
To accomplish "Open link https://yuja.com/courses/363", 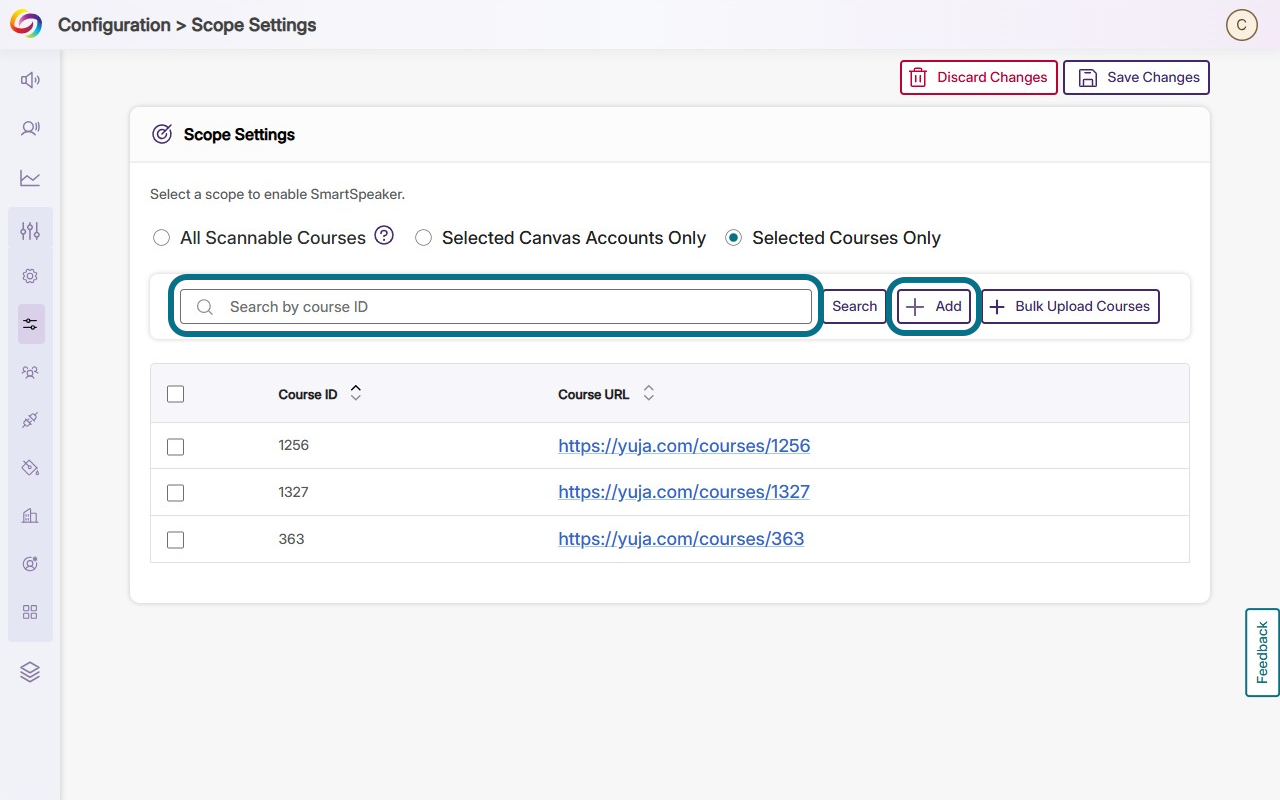I will (681, 539).
